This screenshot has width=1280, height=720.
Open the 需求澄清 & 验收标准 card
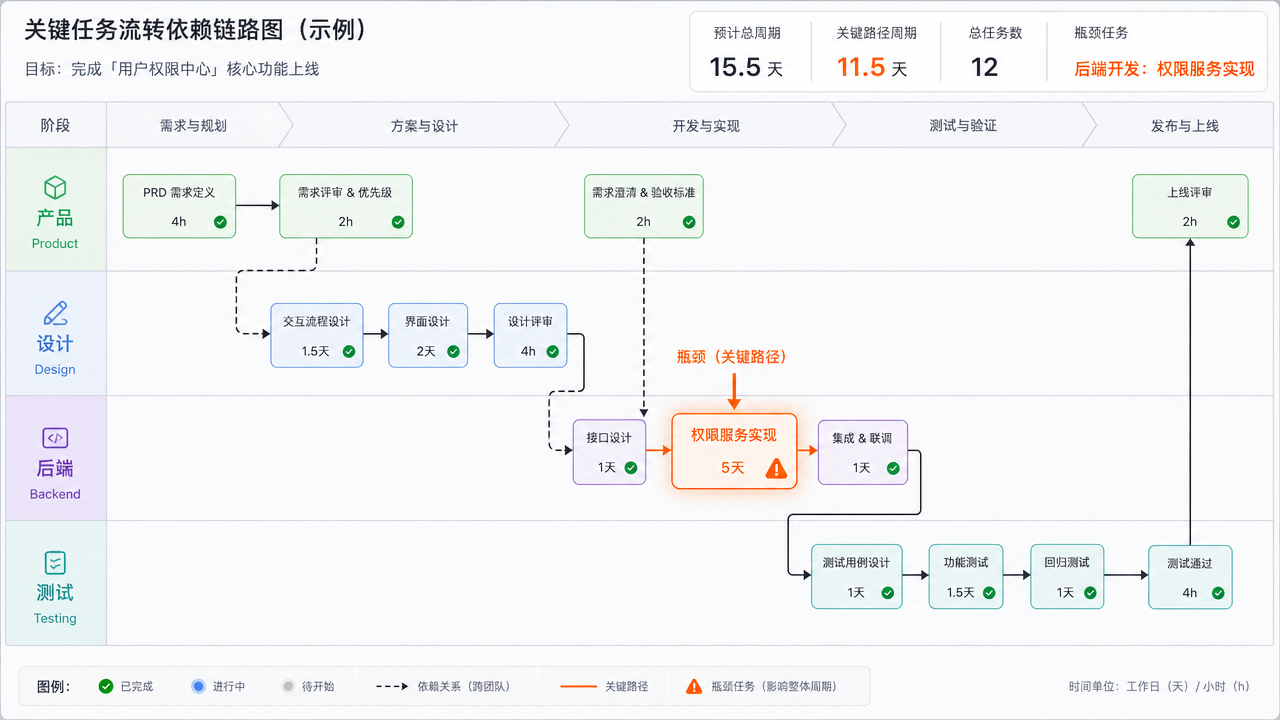pos(643,206)
